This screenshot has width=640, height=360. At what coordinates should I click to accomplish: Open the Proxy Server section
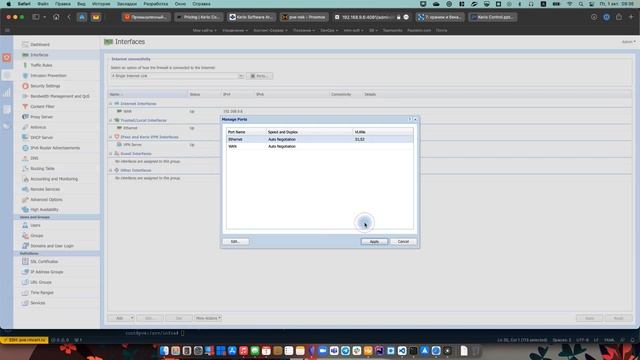tap(41, 117)
